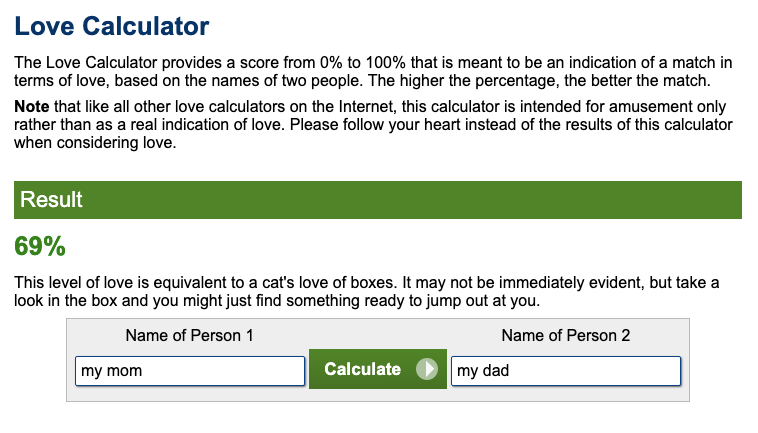Click the green 'Result' header bar
Viewport: 758px width, 433px height.
click(x=378, y=200)
